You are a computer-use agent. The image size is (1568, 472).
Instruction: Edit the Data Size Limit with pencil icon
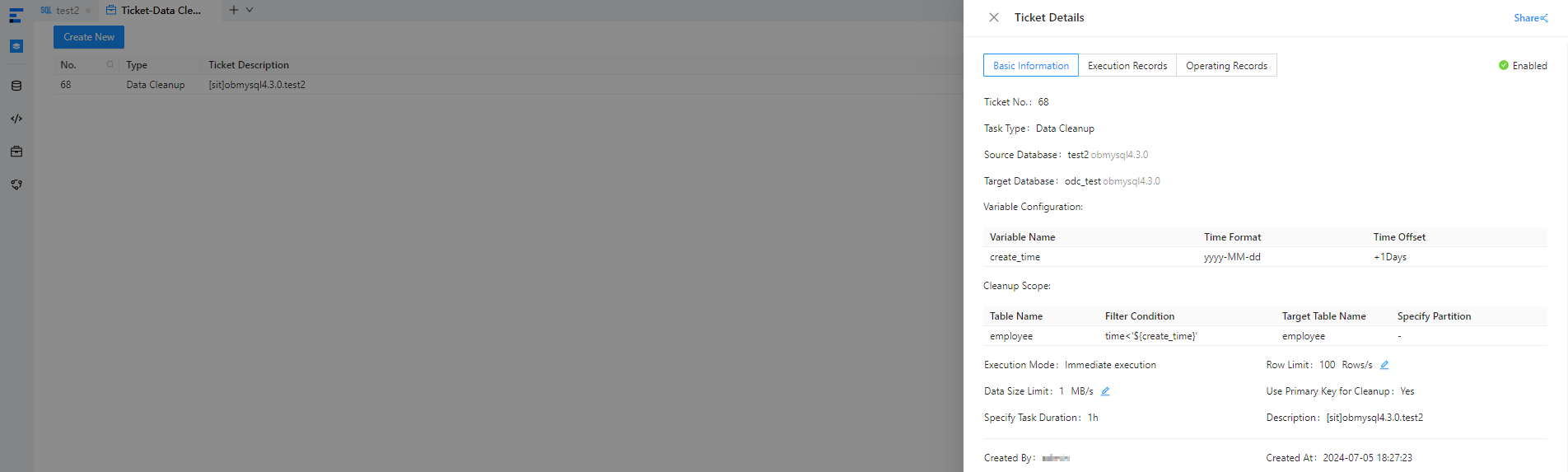1105,391
